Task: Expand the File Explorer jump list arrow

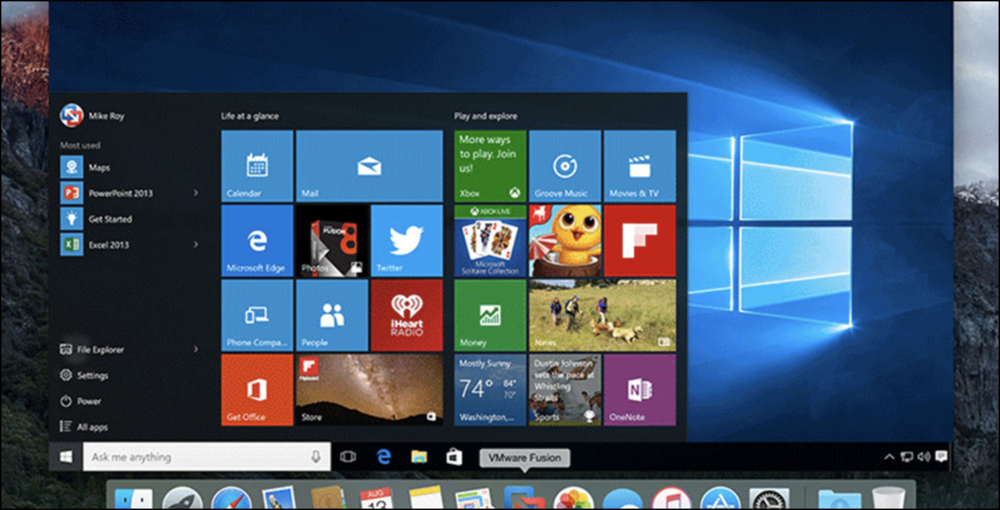Action: (196, 349)
